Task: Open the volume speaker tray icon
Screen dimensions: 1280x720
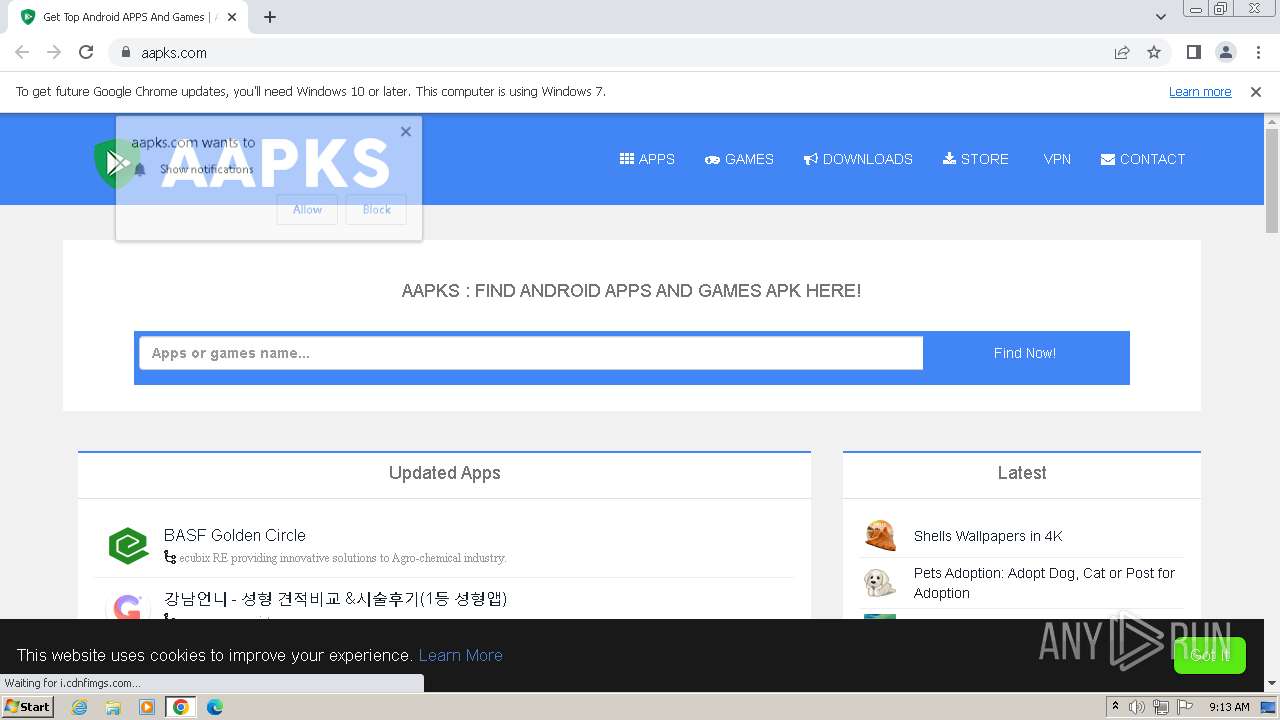Action: pyautogui.click(x=1137, y=707)
